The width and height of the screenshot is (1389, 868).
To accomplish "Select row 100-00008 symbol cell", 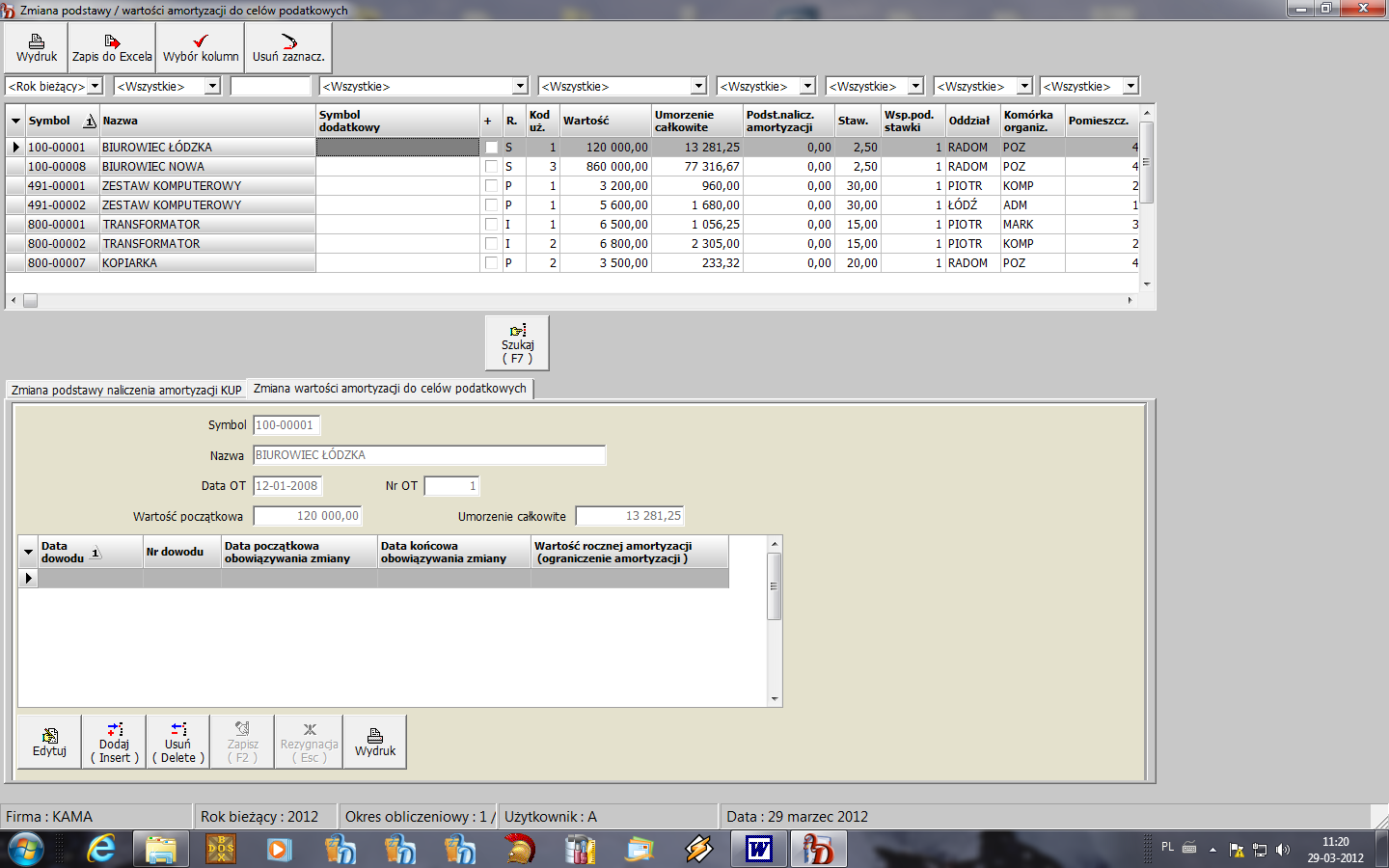I will tap(62, 167).
